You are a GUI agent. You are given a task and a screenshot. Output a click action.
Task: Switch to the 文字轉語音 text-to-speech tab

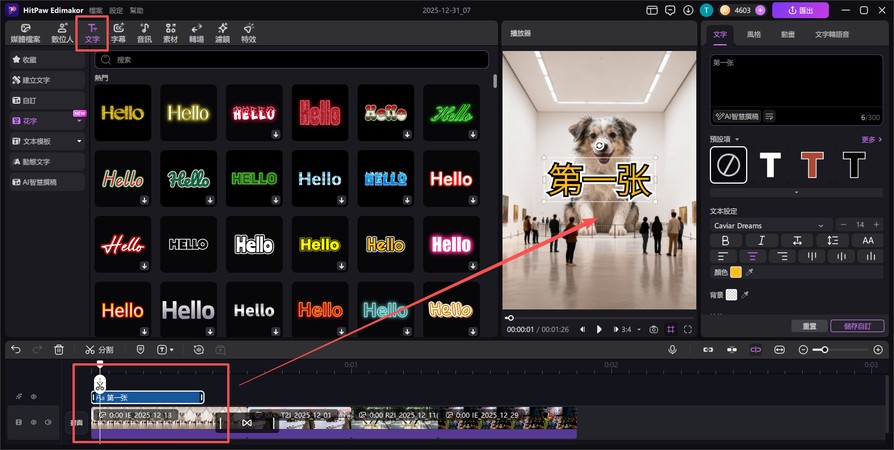pos(832,34)
